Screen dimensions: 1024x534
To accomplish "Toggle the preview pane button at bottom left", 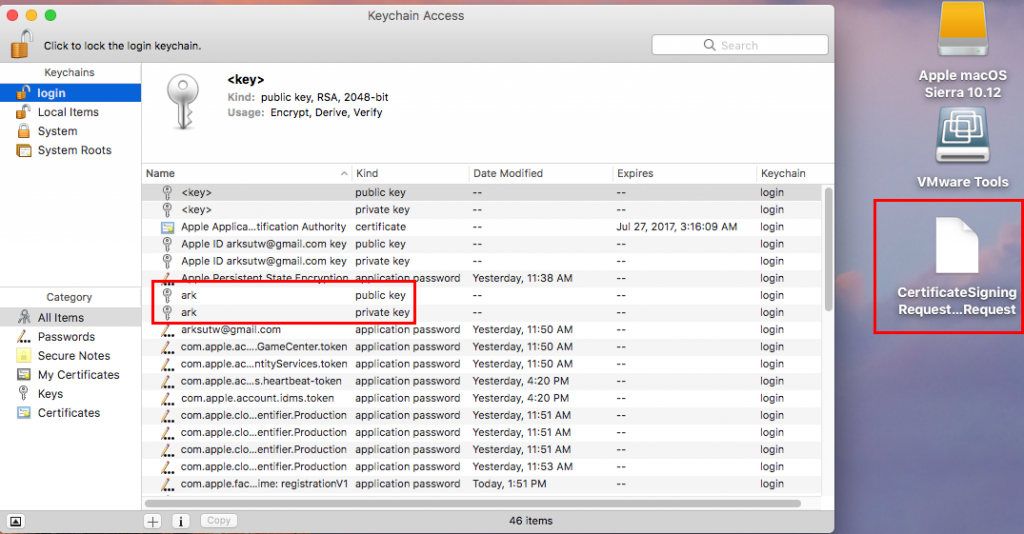I will 15,521.
